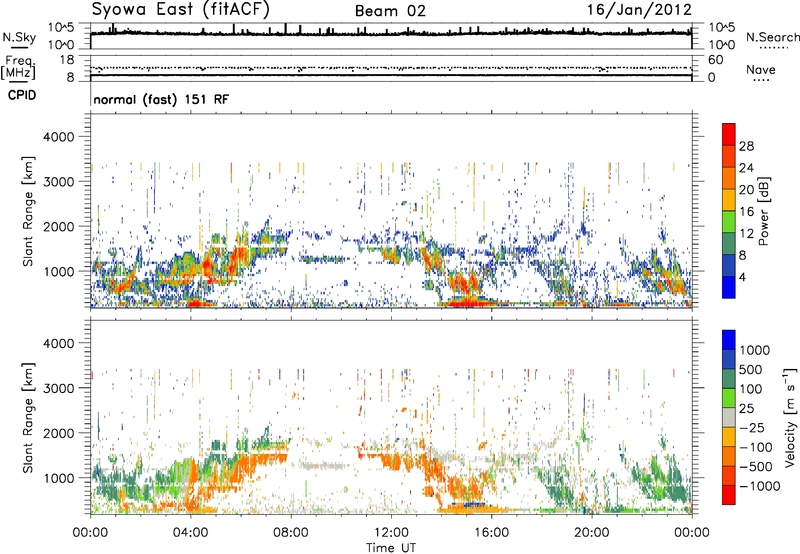Select the '12:00' time axis tick label
Viewport: 800px width, 554px height.
[x=391, y=533]
